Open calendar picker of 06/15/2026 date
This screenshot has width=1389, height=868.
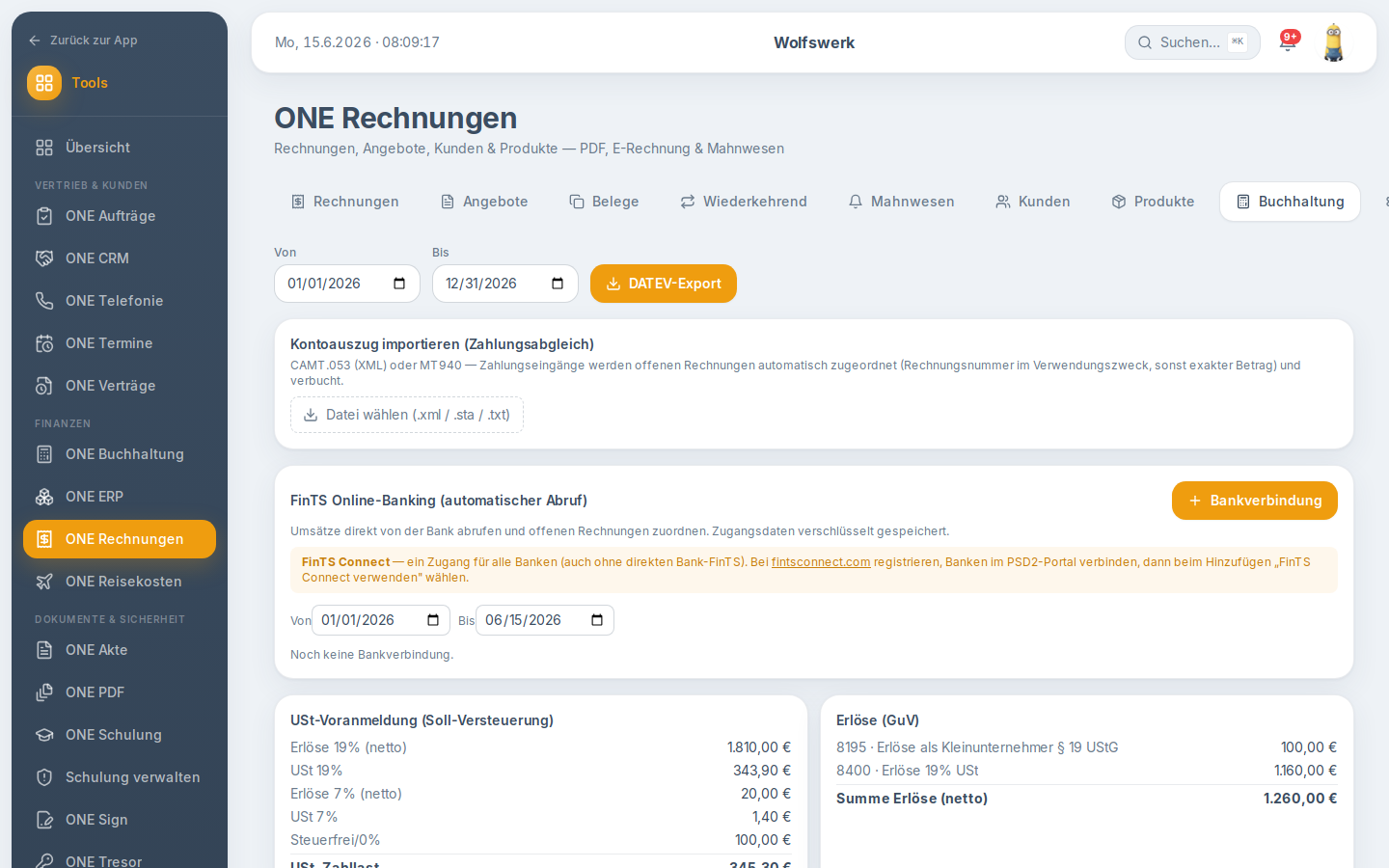597,620
